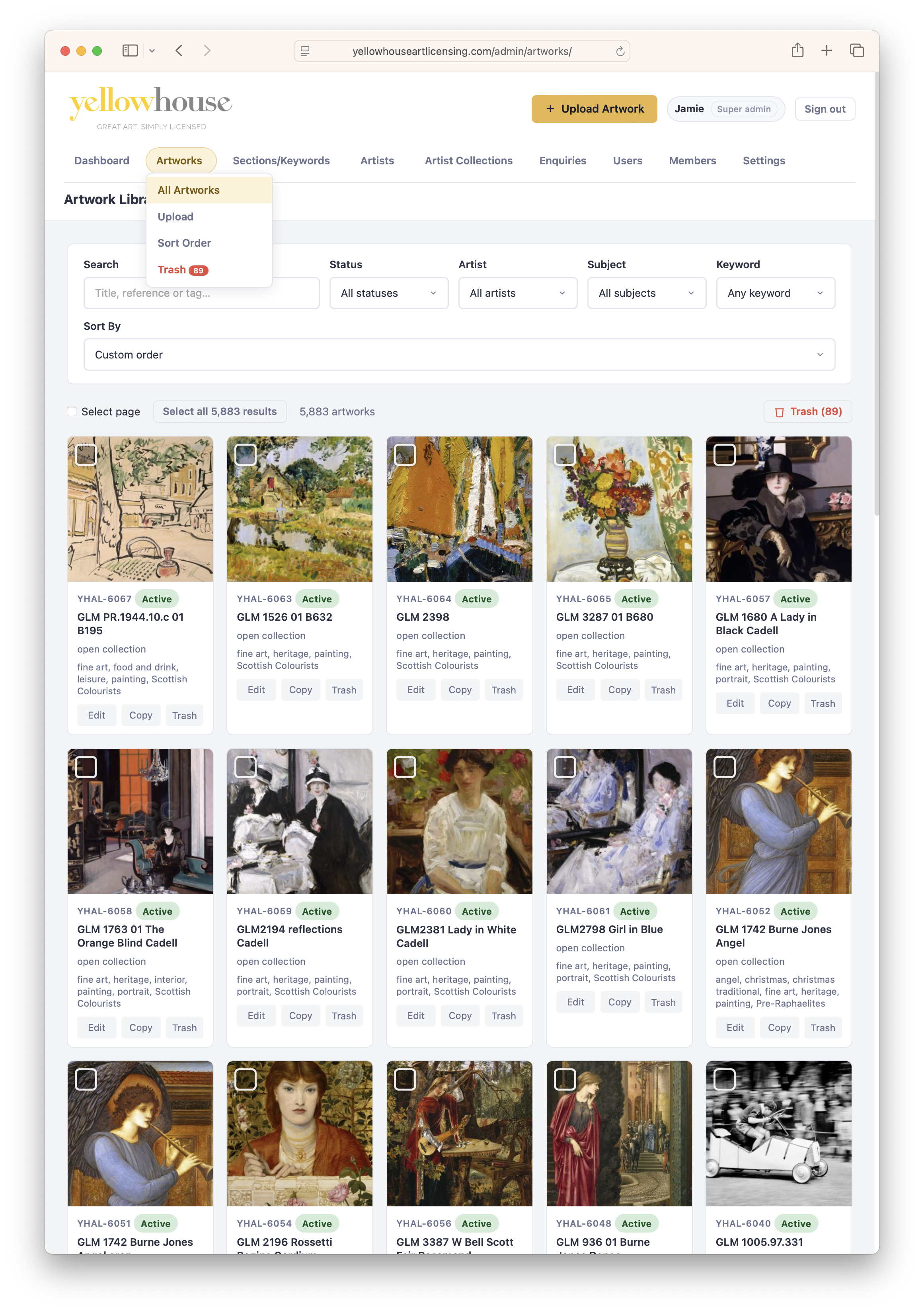Expand the sidebar options chevron in toolbar
Image resolution: width=924 pixels, height=1313 pixels.
pyautogui.click(x=152, y=51)
